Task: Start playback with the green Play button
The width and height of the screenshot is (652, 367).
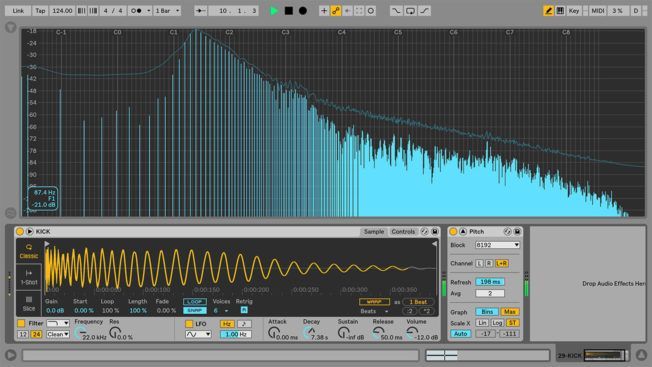Action: pyautogui.click(x=274, y=11)
